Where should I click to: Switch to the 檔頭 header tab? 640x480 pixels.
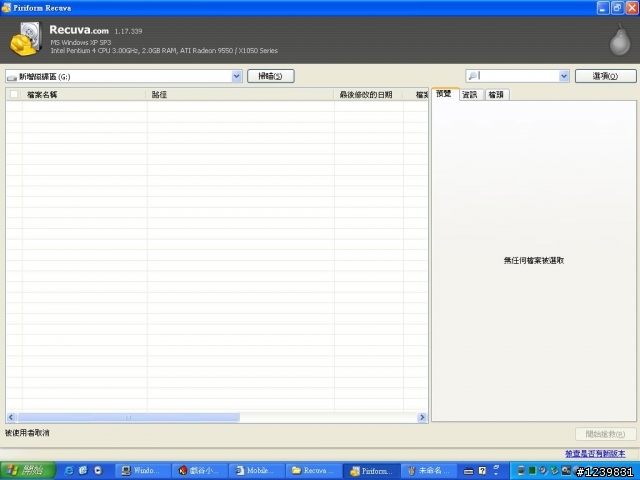497,95
